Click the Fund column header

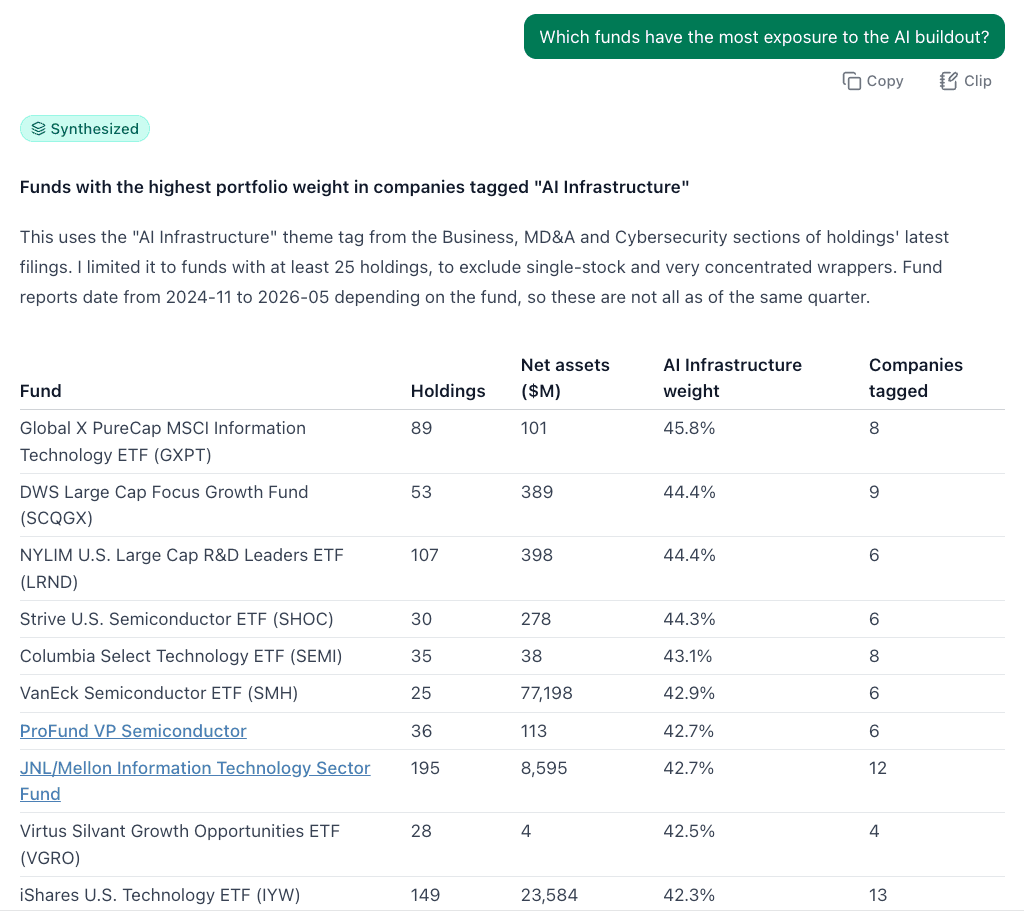tap(40, 391)
